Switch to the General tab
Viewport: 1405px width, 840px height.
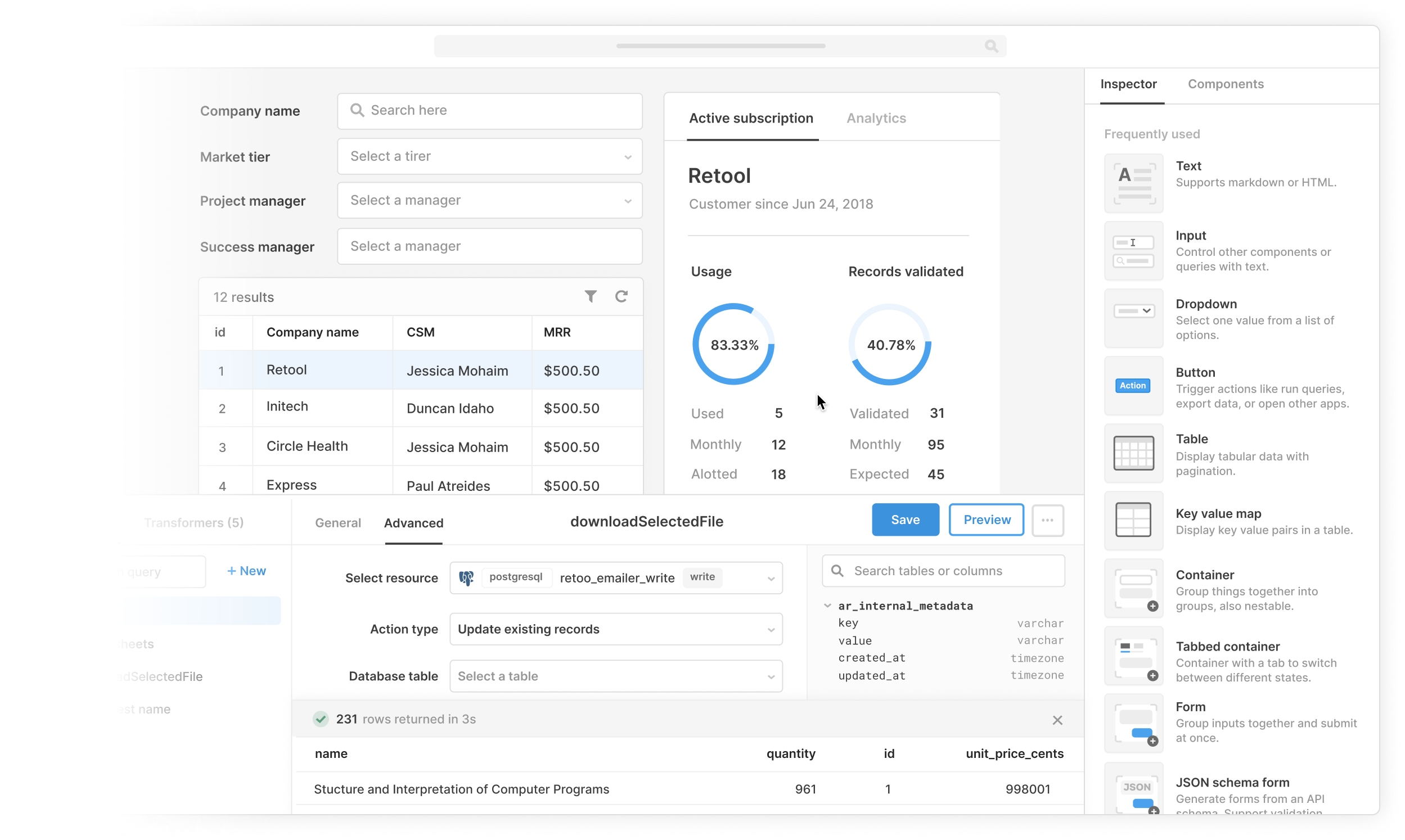[338, 522]
